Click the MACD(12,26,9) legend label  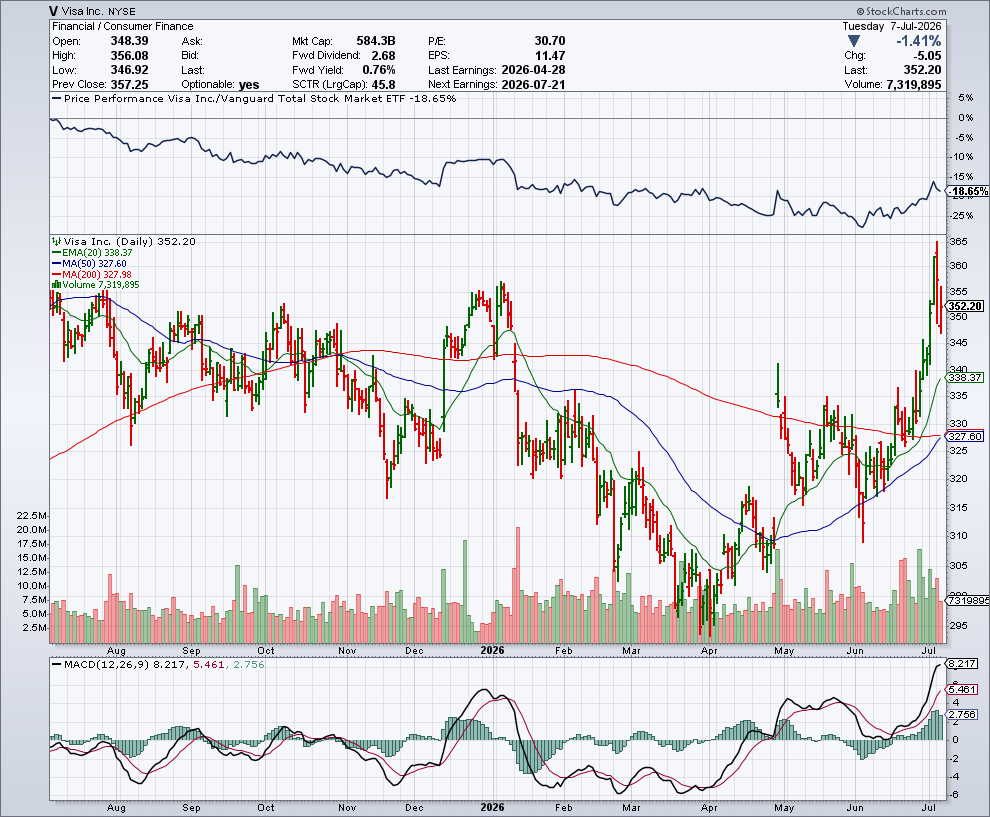tap(107, 665)
